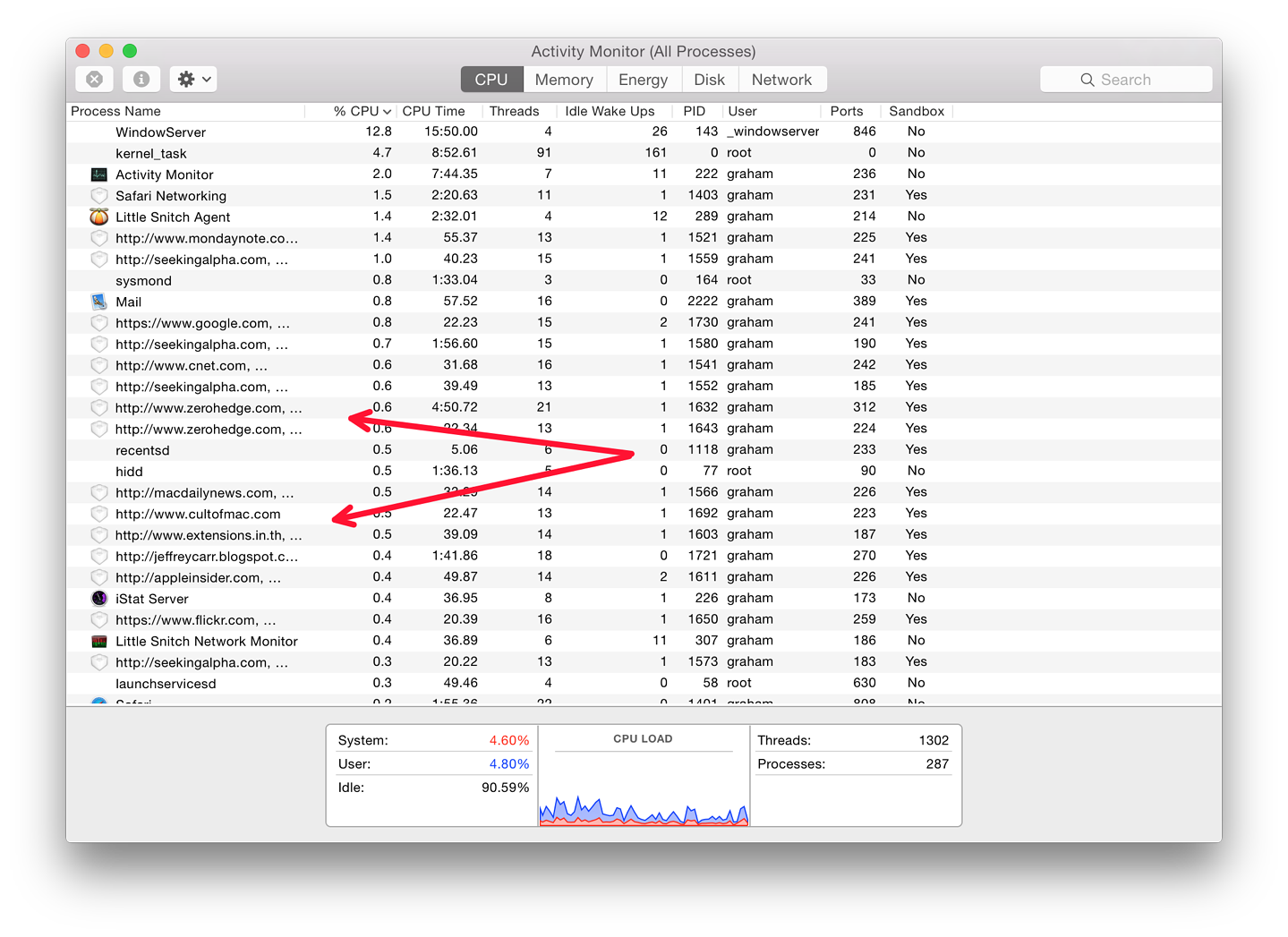Viewport: 1288px width, 937px height.
Task: Click the CPU LOAD graph
Action: (x=643, y=809)
